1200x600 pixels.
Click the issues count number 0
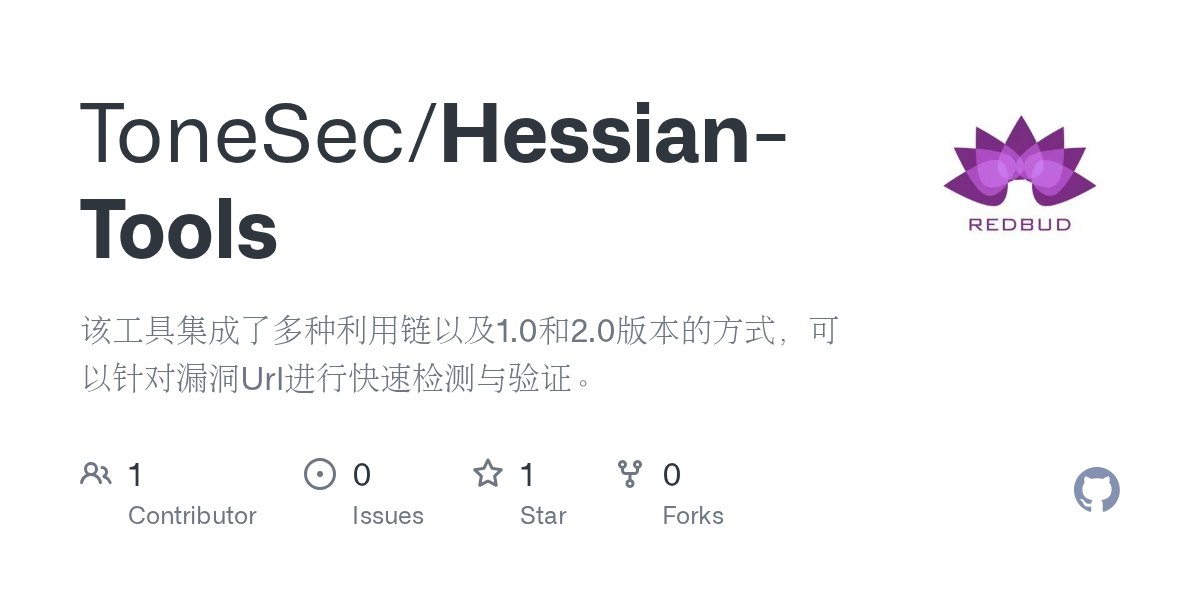point(362,475)
